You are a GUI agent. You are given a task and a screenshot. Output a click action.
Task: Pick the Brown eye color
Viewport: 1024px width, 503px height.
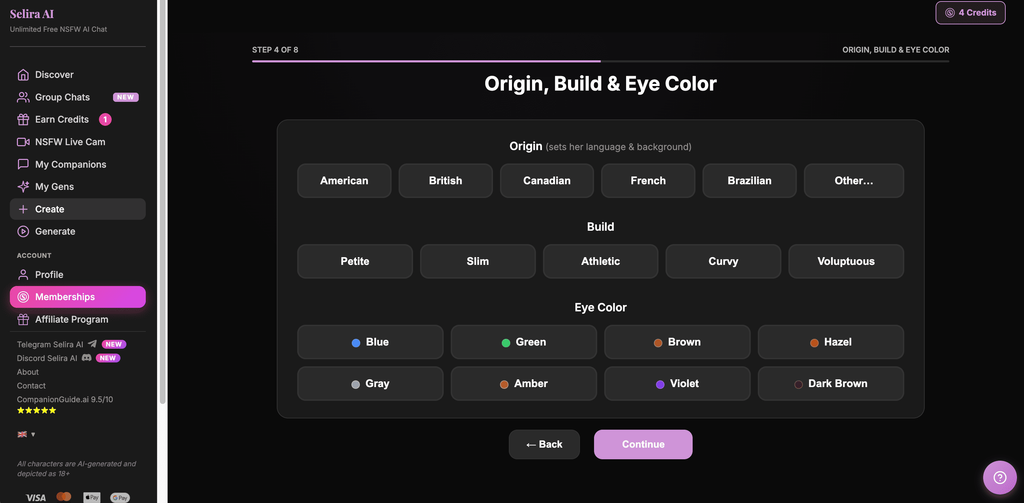677,342
